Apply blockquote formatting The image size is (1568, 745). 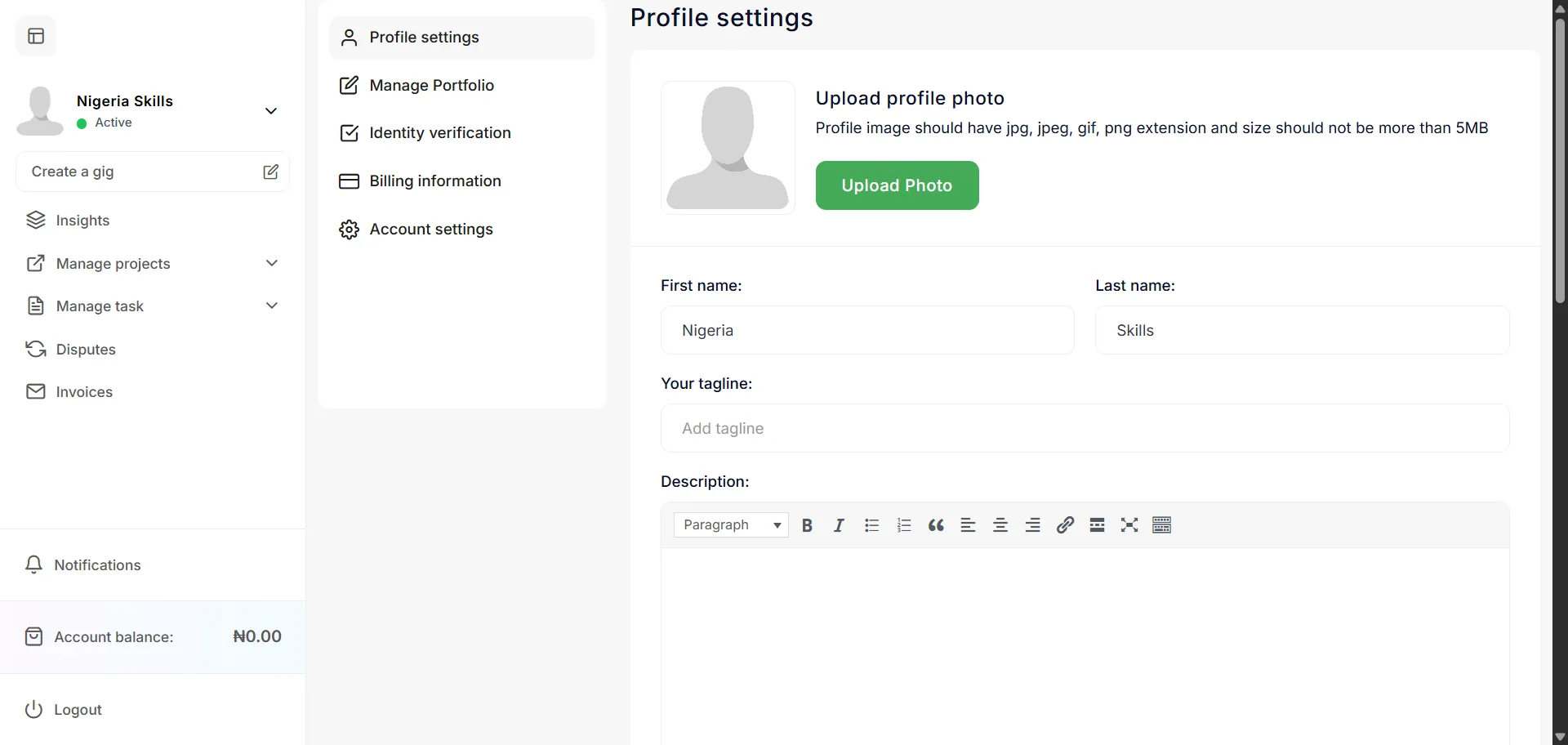point(936,525)
